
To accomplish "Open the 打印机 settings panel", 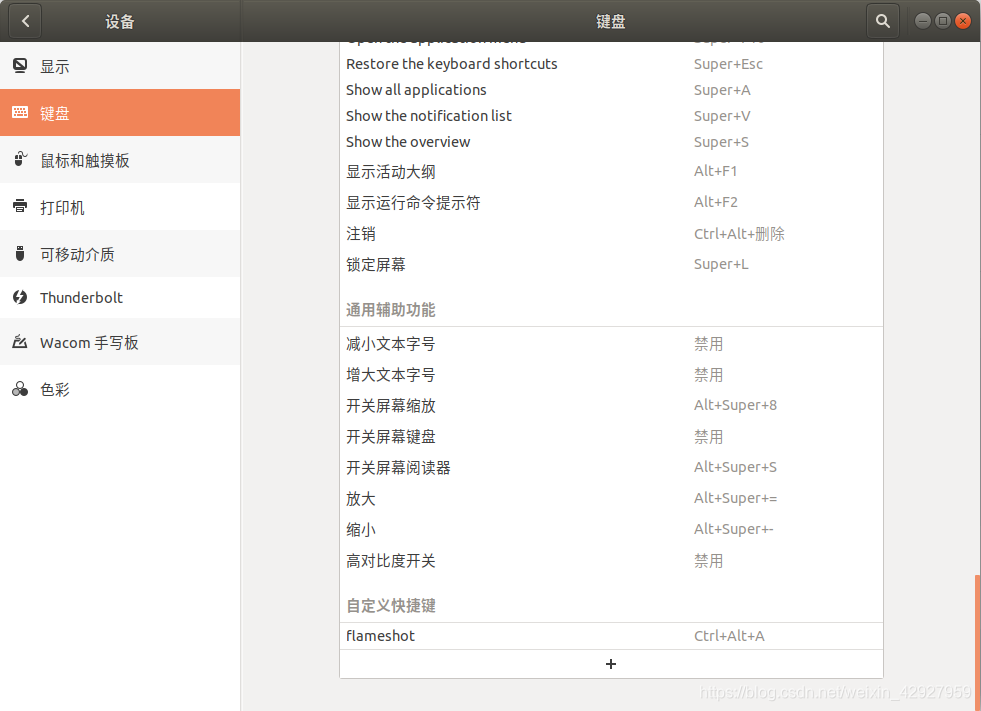I will [120, 207].
